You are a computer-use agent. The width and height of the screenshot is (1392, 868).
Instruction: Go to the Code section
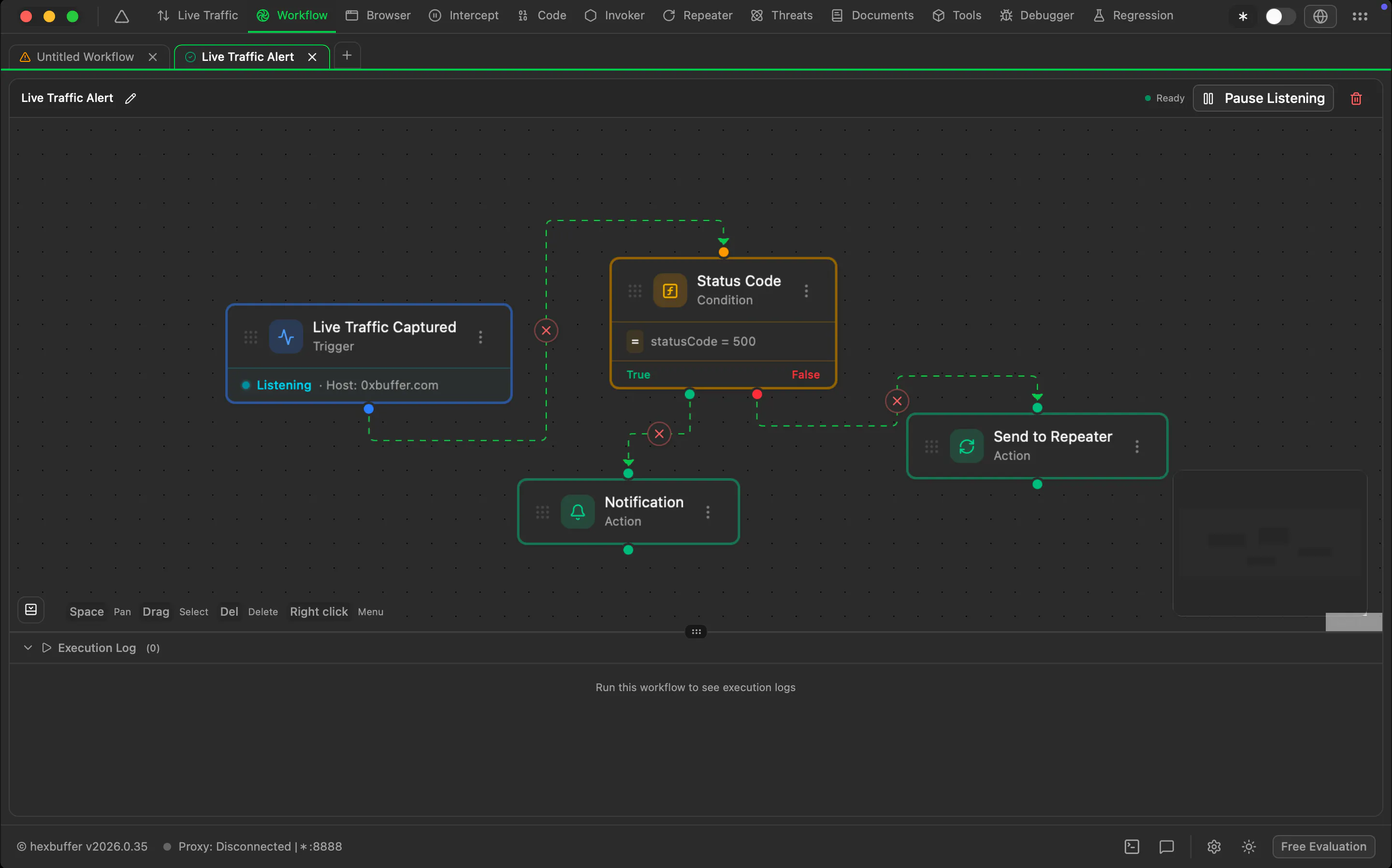tap(542, 15)
